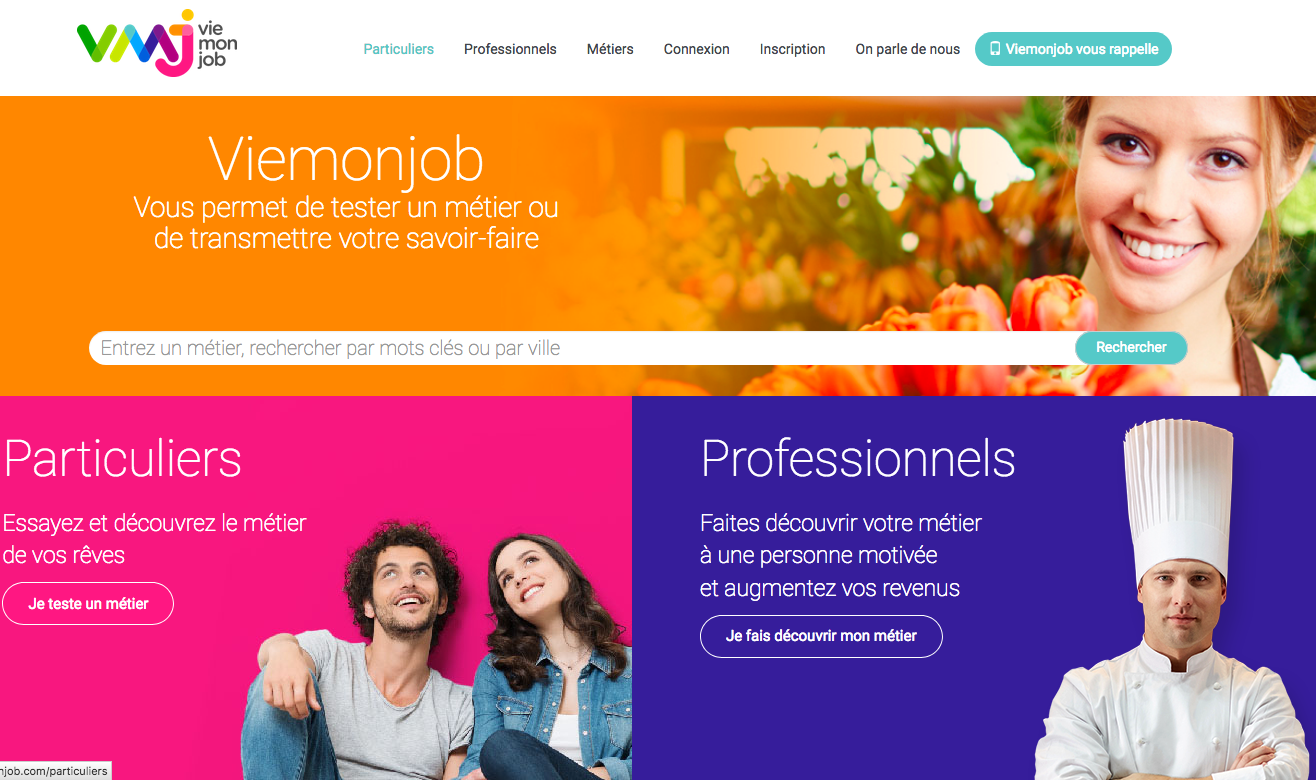Open the Professionnels menu item
The height and width of the screenshot is (780, 1316).
click(x=510, y=49)
